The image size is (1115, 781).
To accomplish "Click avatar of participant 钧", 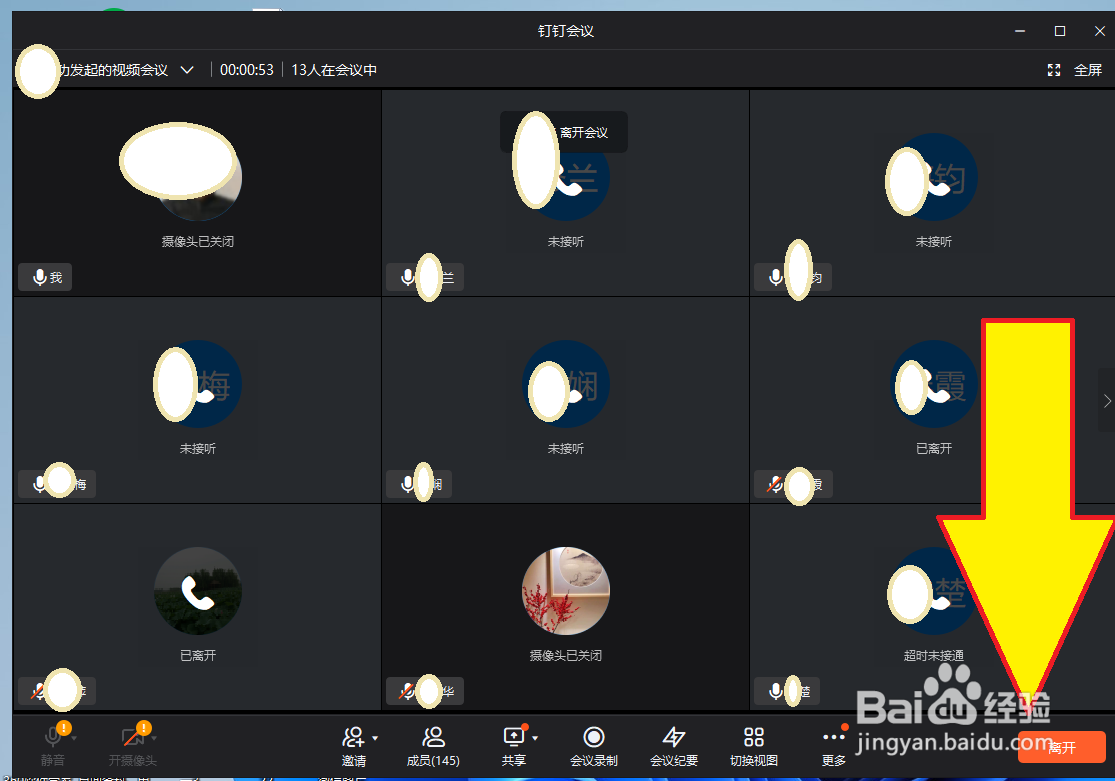I will (934, 177).
